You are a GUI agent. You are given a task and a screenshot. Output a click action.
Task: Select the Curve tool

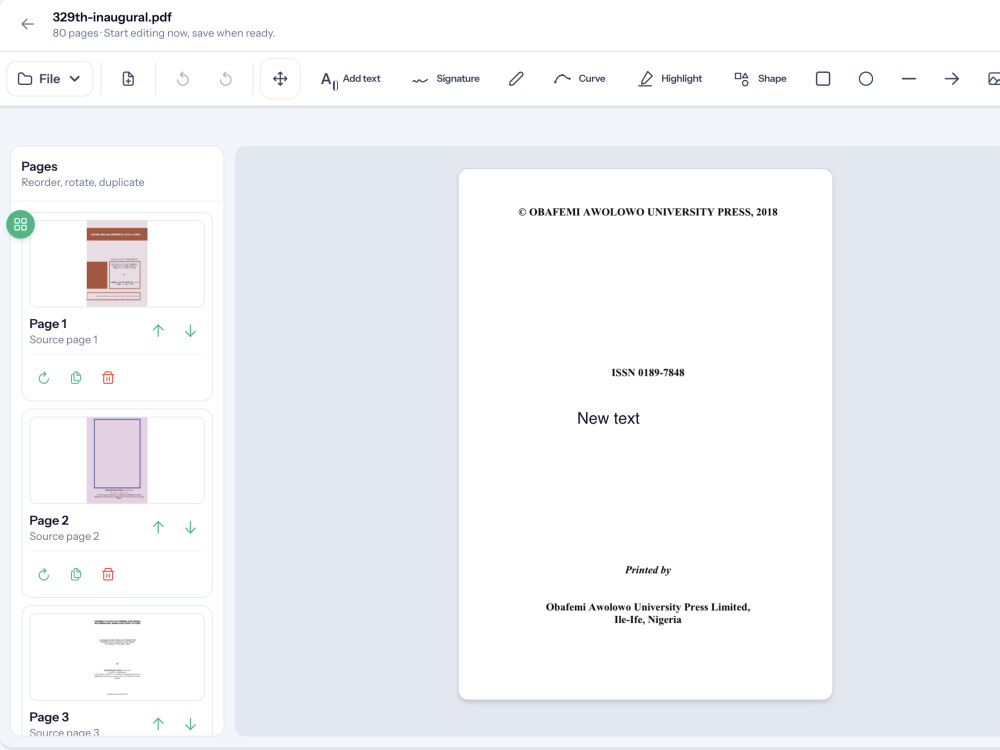coord(579,79)
